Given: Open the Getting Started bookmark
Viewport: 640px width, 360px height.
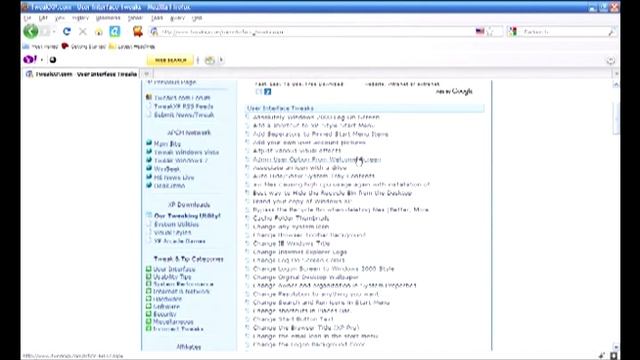Looking at the screenshot, I should [x=84, y=47].
